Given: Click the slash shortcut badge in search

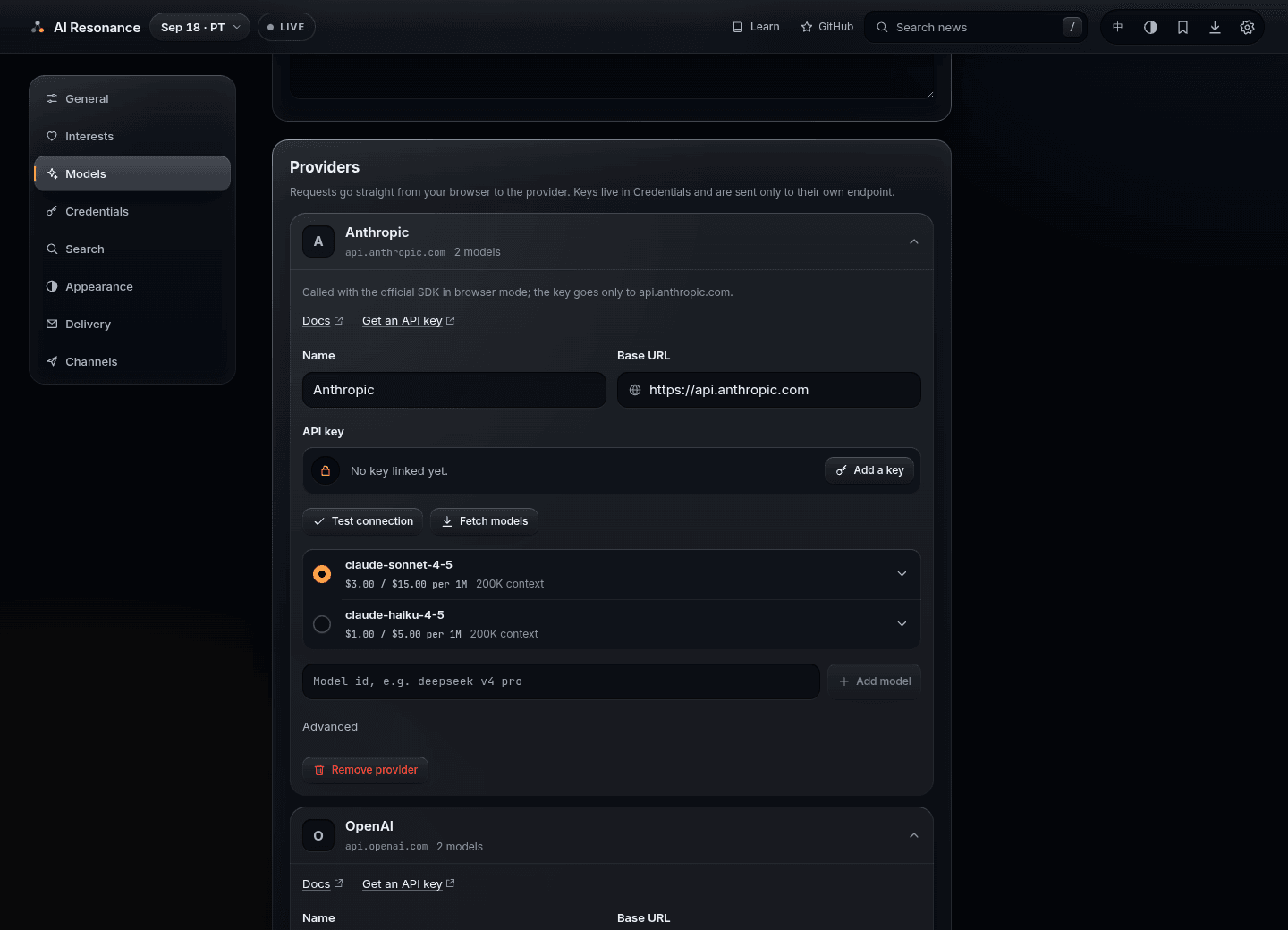Looking at the screenshot, I should tap(1072, 27).
